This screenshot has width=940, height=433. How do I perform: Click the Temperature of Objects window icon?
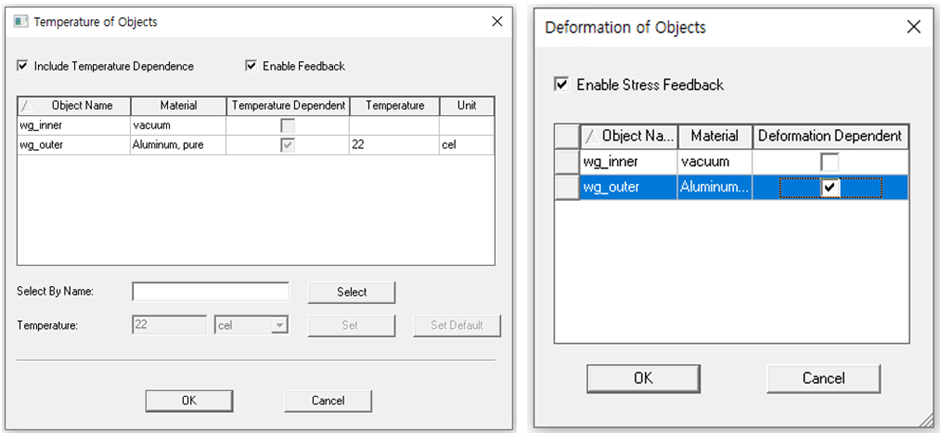point(20,21)
